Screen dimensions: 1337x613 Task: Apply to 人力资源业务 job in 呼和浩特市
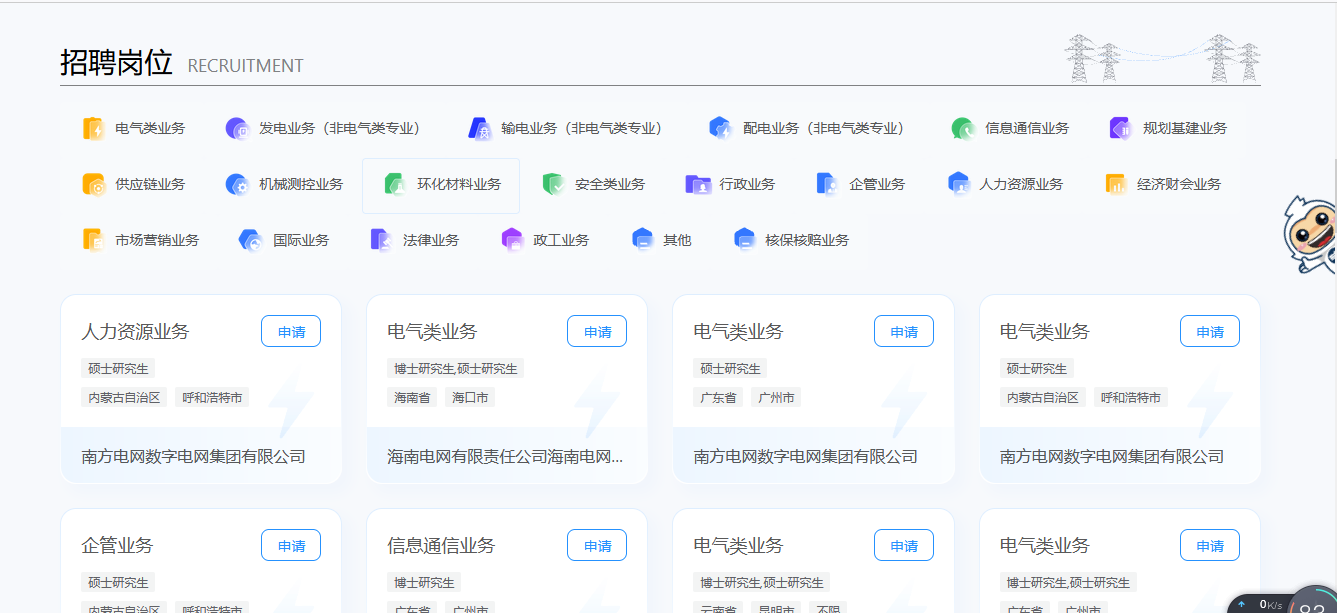tap(291, 331)
